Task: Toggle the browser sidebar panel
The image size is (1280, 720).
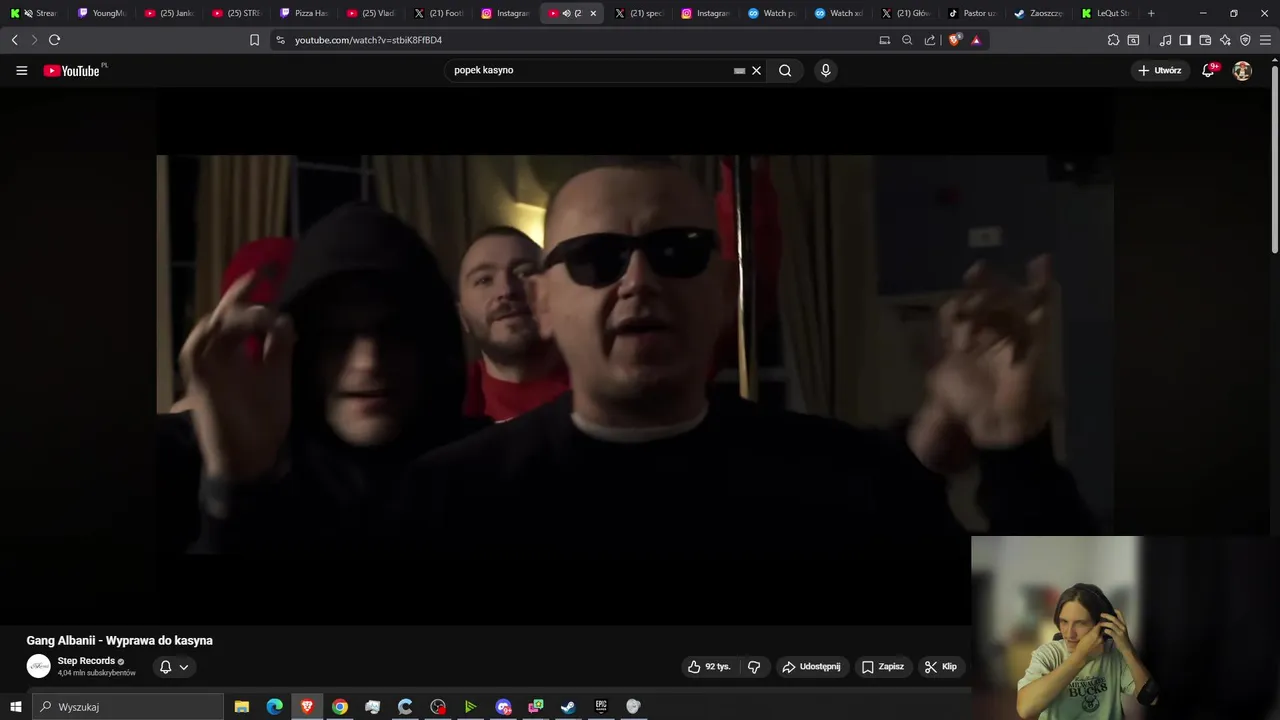Action: [1185, 40]
